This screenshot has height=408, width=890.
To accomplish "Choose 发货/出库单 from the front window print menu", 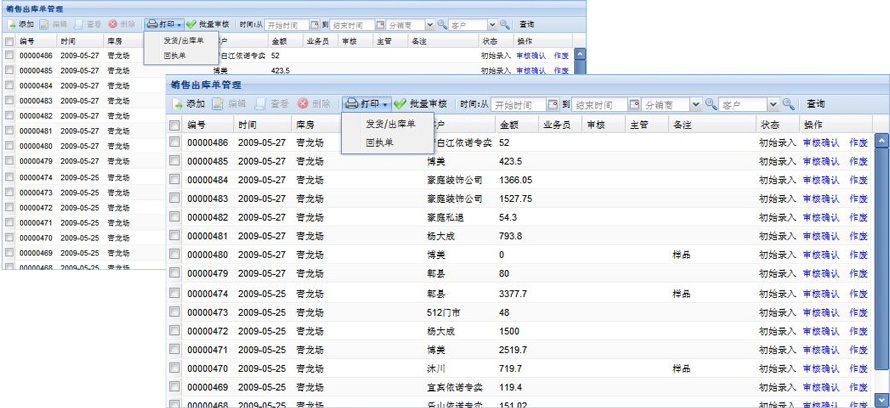I will click(390, 124).
